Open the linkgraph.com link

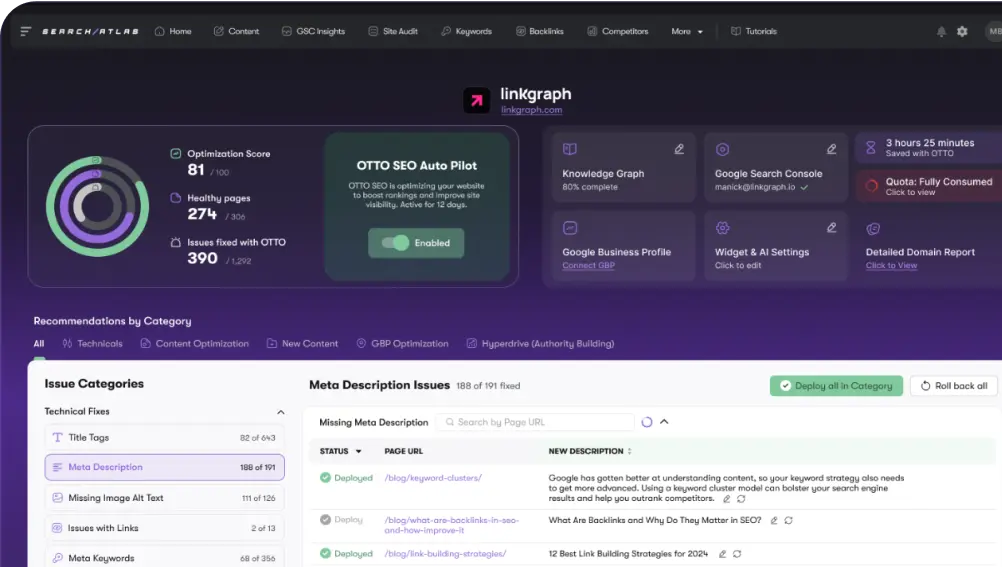coord(532,110)
